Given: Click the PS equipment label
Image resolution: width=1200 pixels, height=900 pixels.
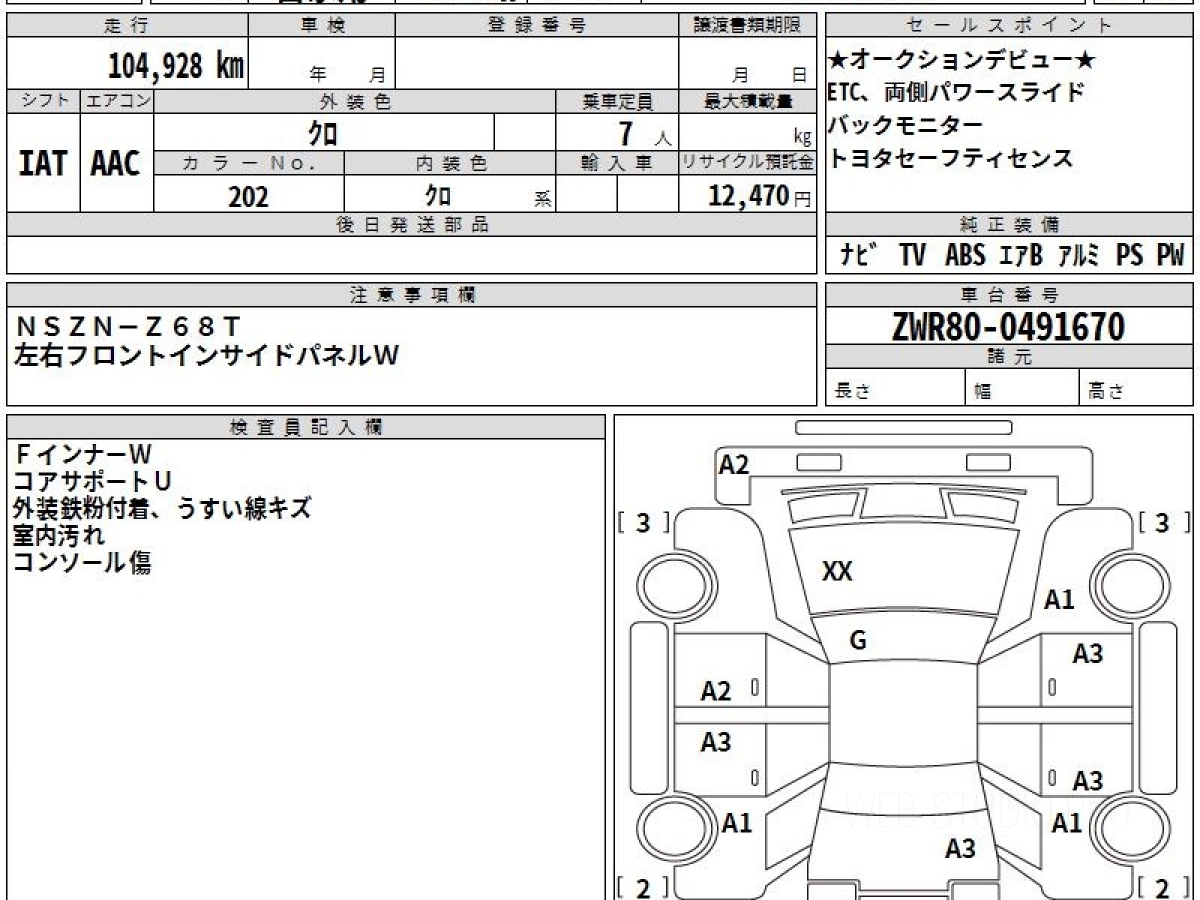Looking at the screenshot, I should (1130, 256).
